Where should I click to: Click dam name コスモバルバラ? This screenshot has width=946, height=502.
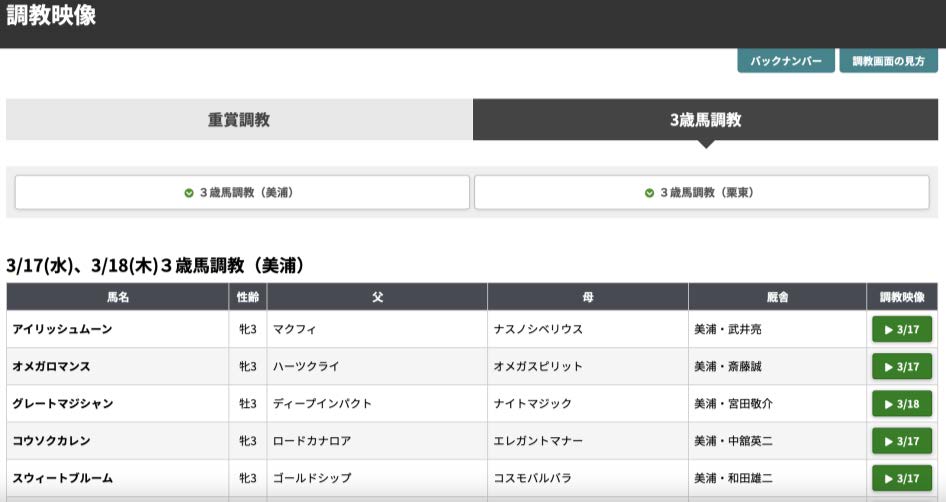click(533, 478)
